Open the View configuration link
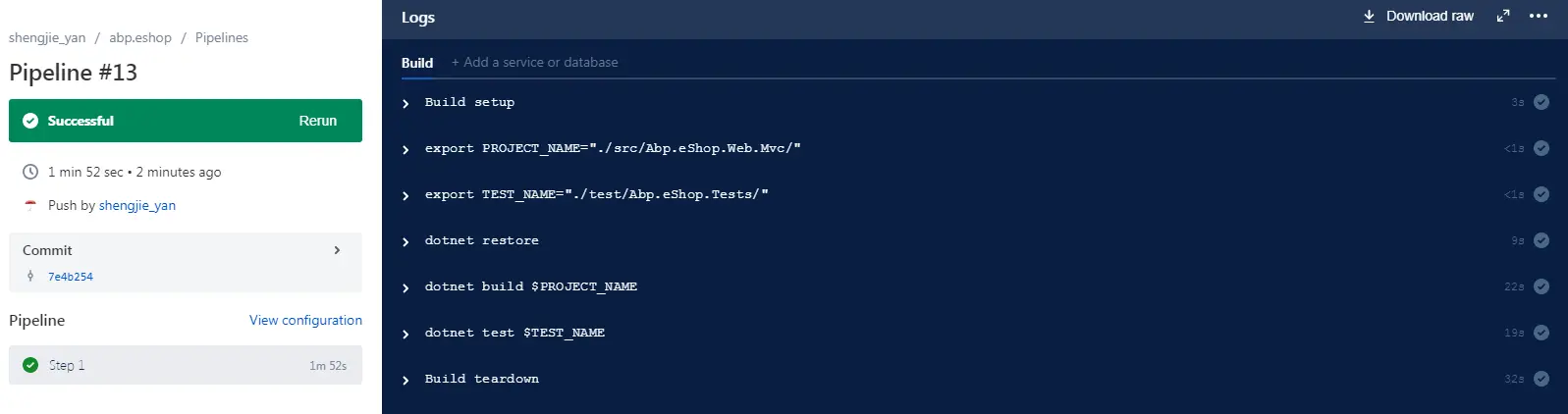The image size is (1568, 414). [x=305, y=320]
